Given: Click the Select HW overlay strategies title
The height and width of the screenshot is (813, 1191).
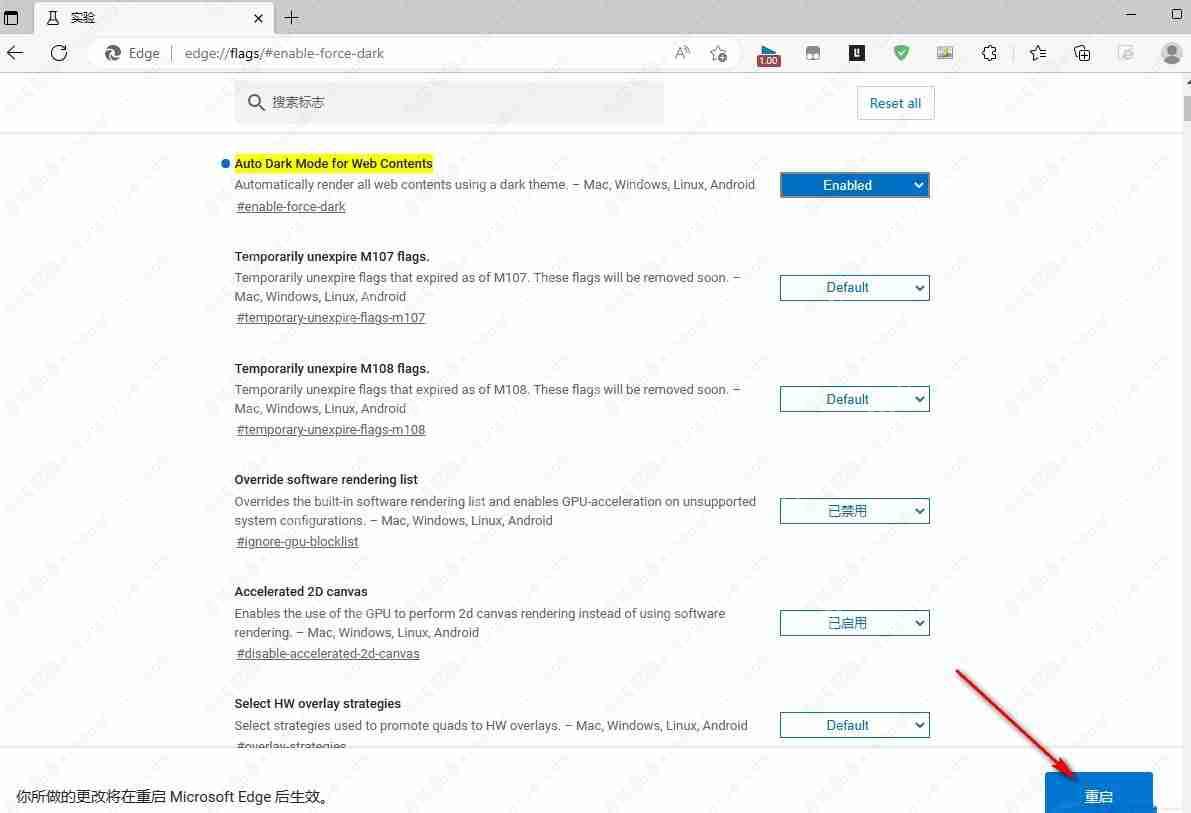Looking at the screenshot, I should [x=317, y=704].
